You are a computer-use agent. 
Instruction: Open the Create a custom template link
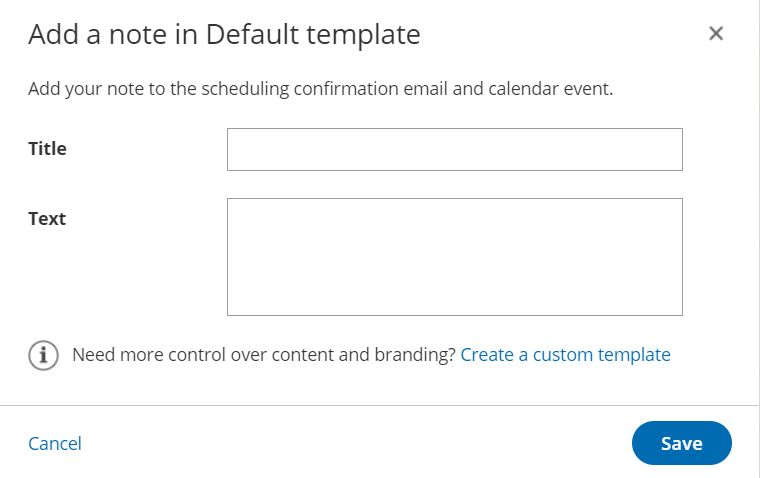coord(565,355)
